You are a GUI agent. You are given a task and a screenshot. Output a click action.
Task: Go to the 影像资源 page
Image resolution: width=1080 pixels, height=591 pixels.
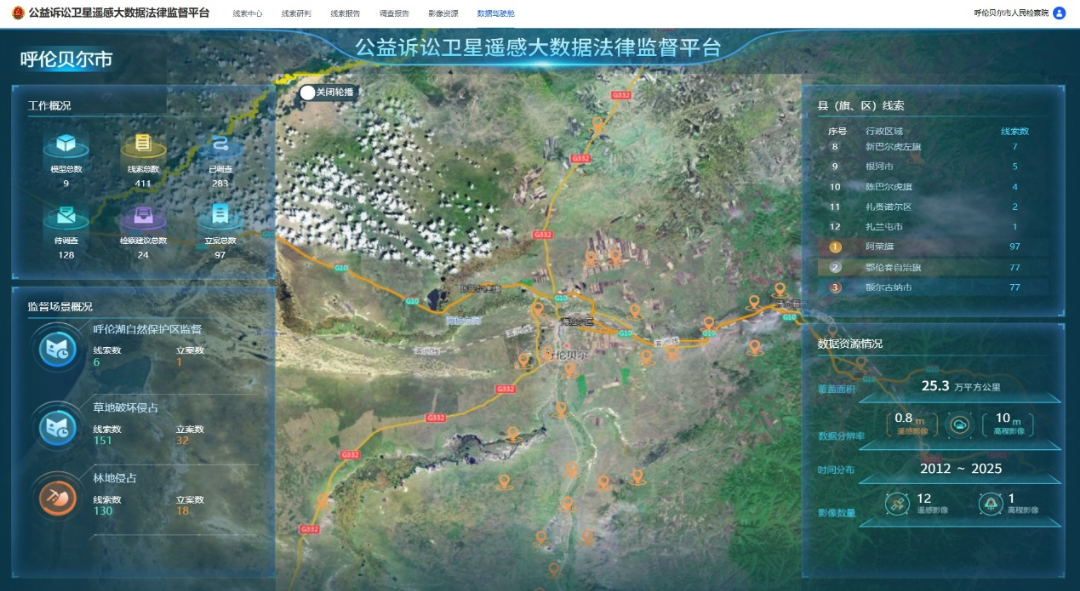coord(443,14)
